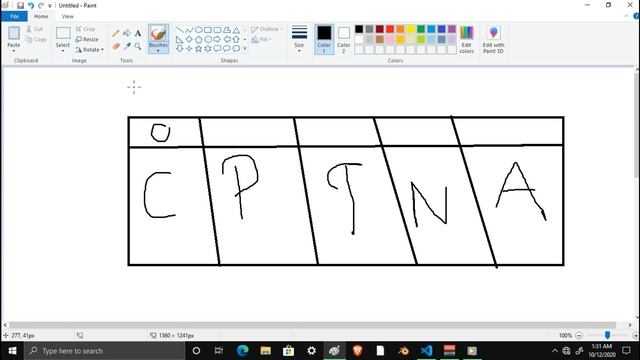This screenshot has width=640, height=360.
Task: Click the taskbar search box
Action: pyautogui.click(x=104, y=351)
